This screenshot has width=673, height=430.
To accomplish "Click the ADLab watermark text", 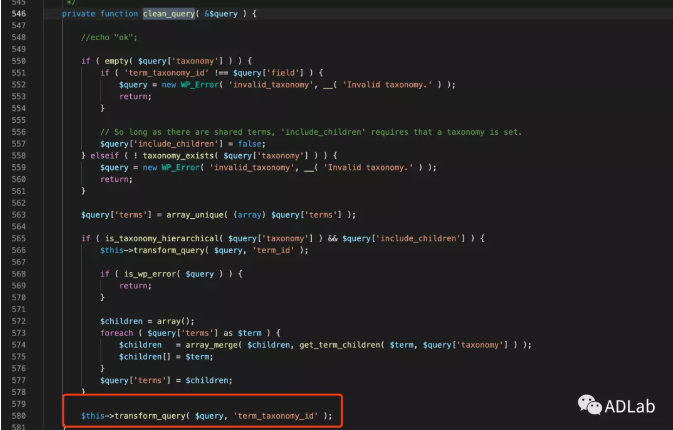I will tap(633, 405).
